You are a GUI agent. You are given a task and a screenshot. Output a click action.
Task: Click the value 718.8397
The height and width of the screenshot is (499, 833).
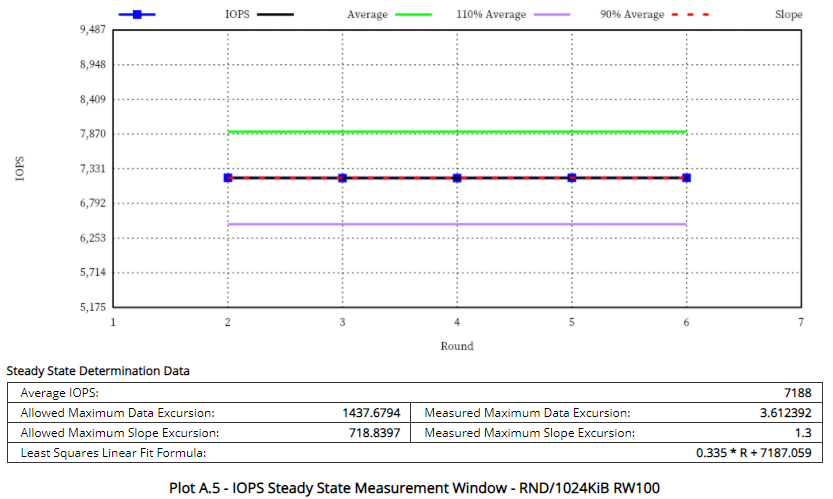[375, 433]
